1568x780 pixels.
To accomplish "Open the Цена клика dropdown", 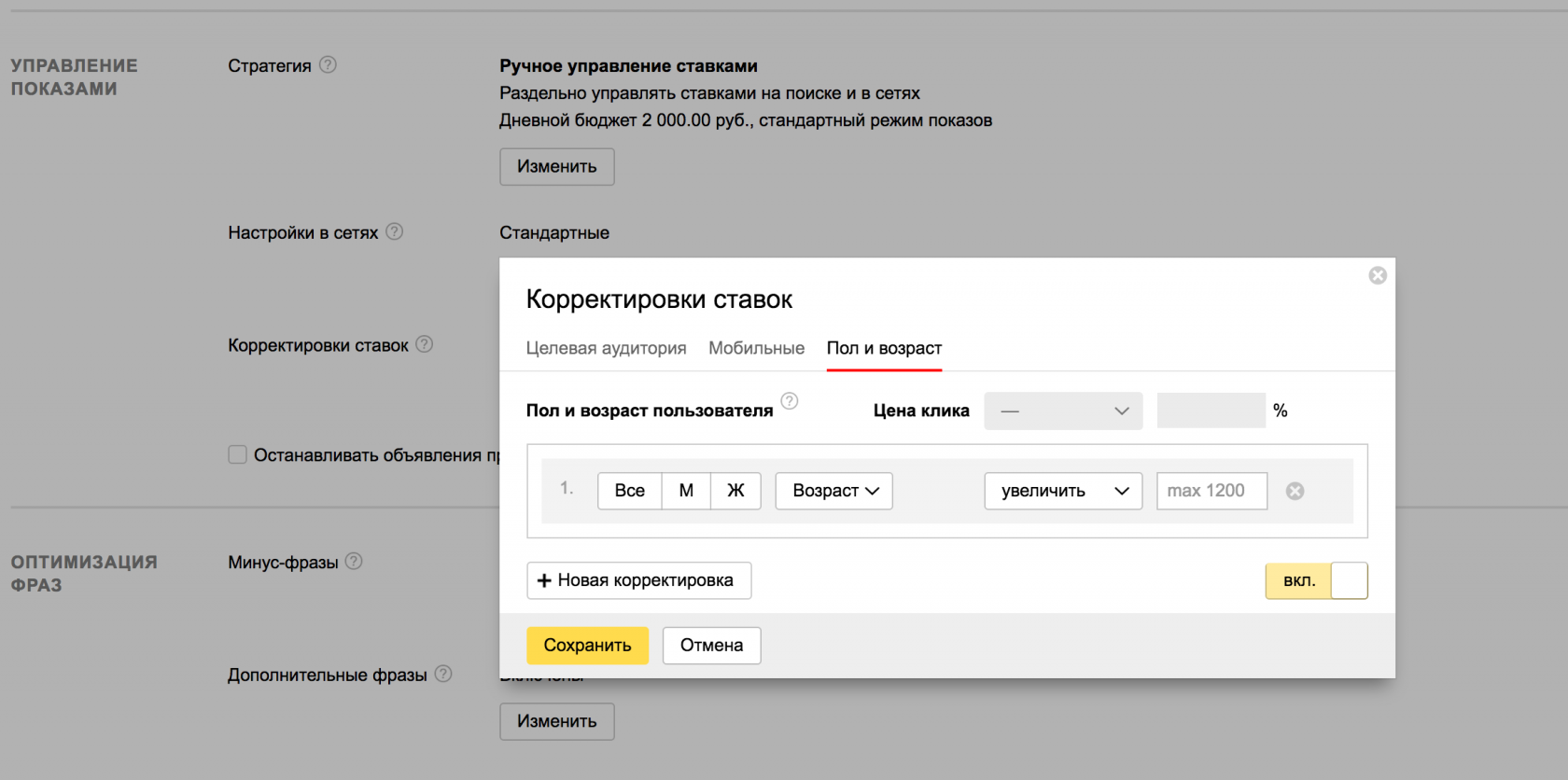I will (1063, 411).
